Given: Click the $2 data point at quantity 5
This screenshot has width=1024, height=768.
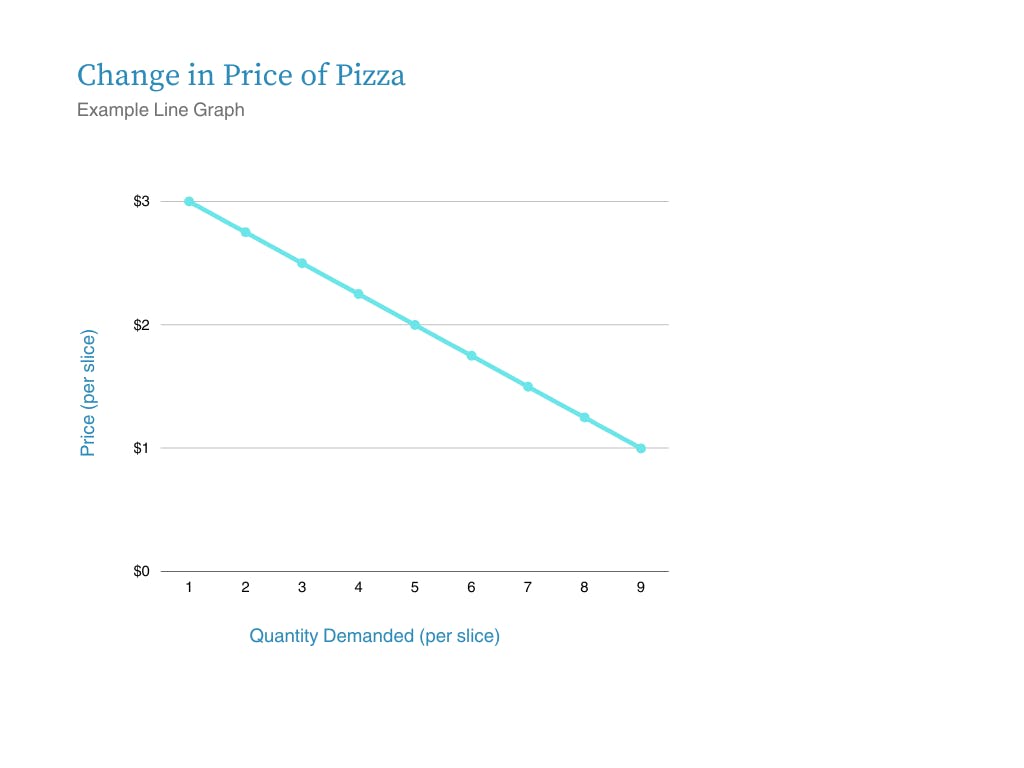Looking at the screenshot, I should tap(415, 325).
